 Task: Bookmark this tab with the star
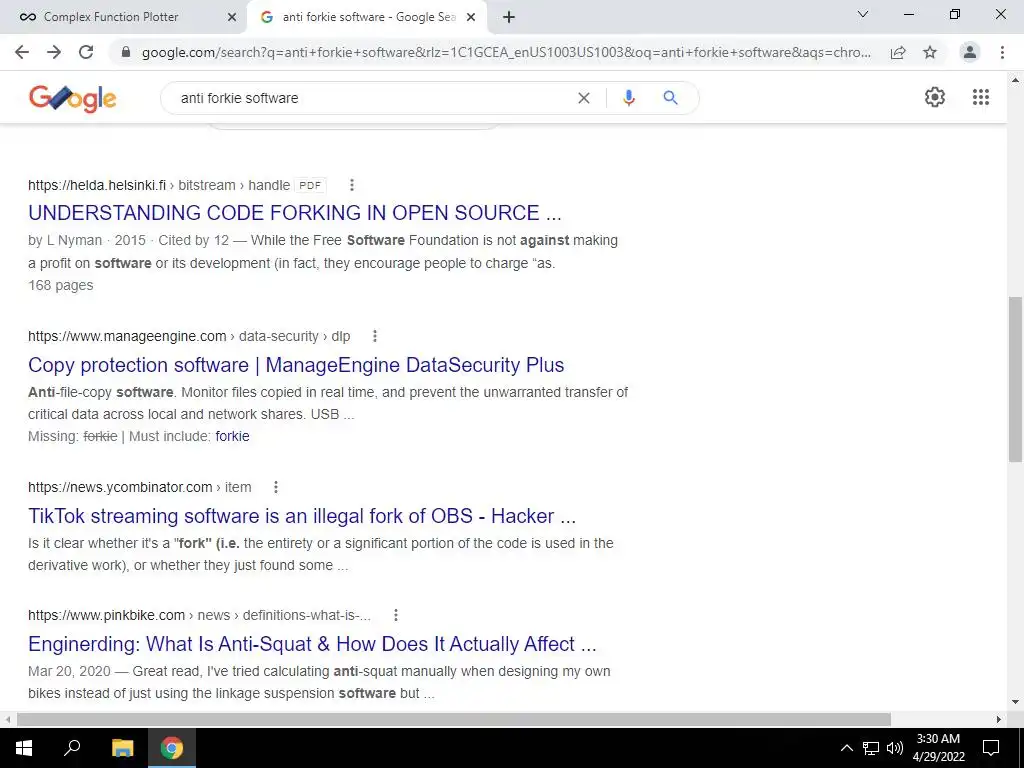coord(930,52)
